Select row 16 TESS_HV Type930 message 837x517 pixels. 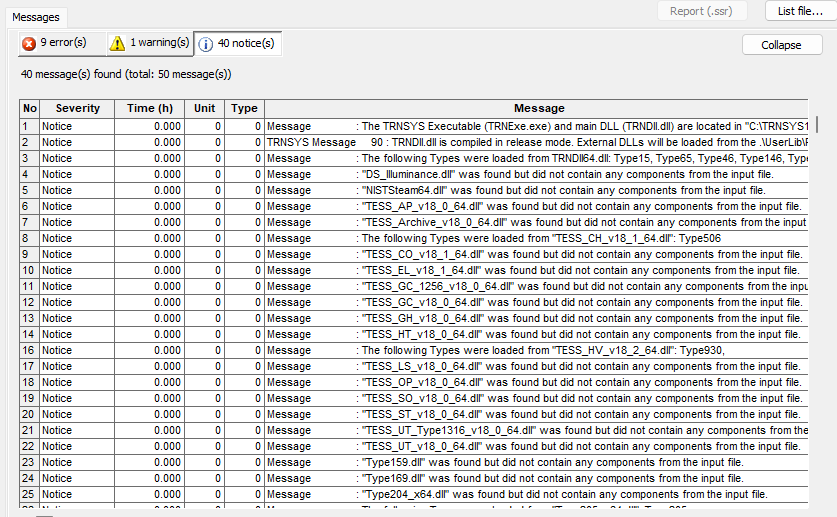(x=540, y=350)
